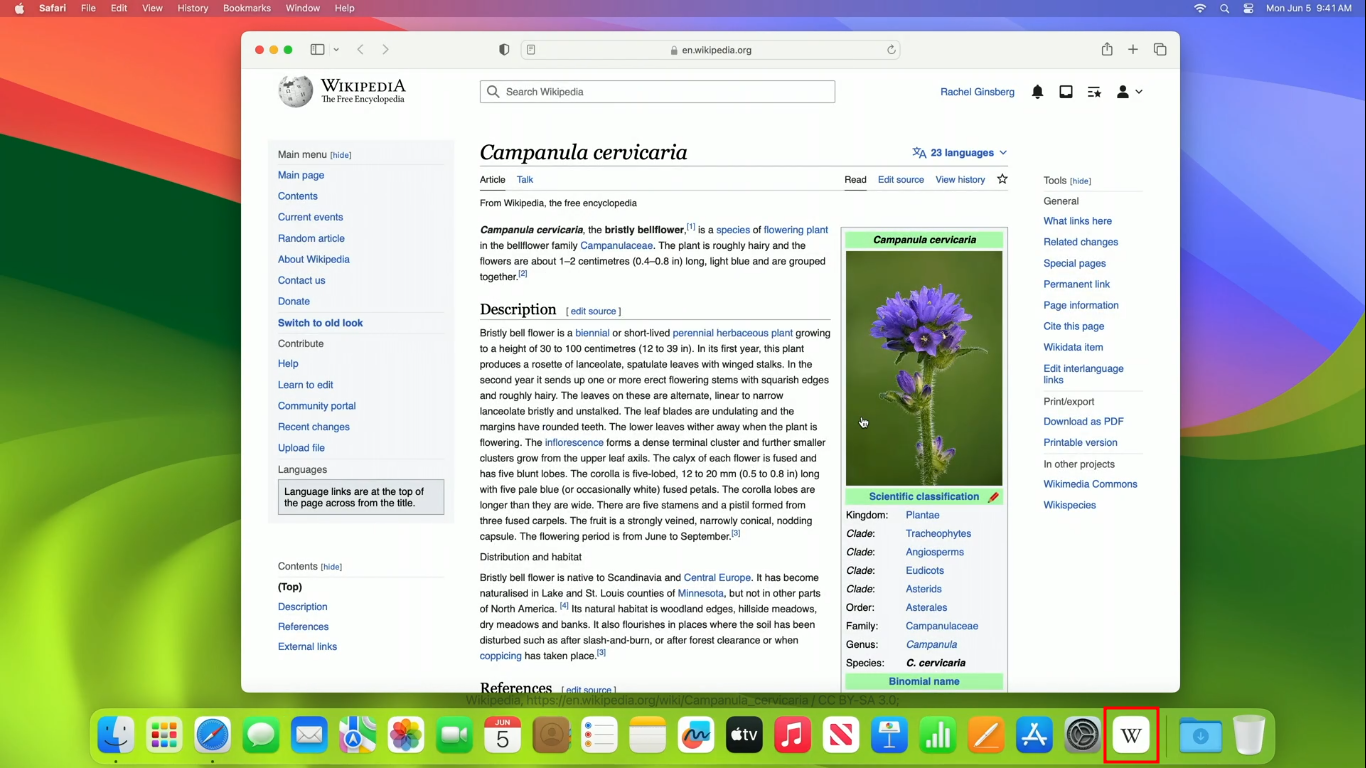Open the Safari History menu
The width and height of the screenshot is (1366, 768).
pyautogui.click(x=192, y=8)
